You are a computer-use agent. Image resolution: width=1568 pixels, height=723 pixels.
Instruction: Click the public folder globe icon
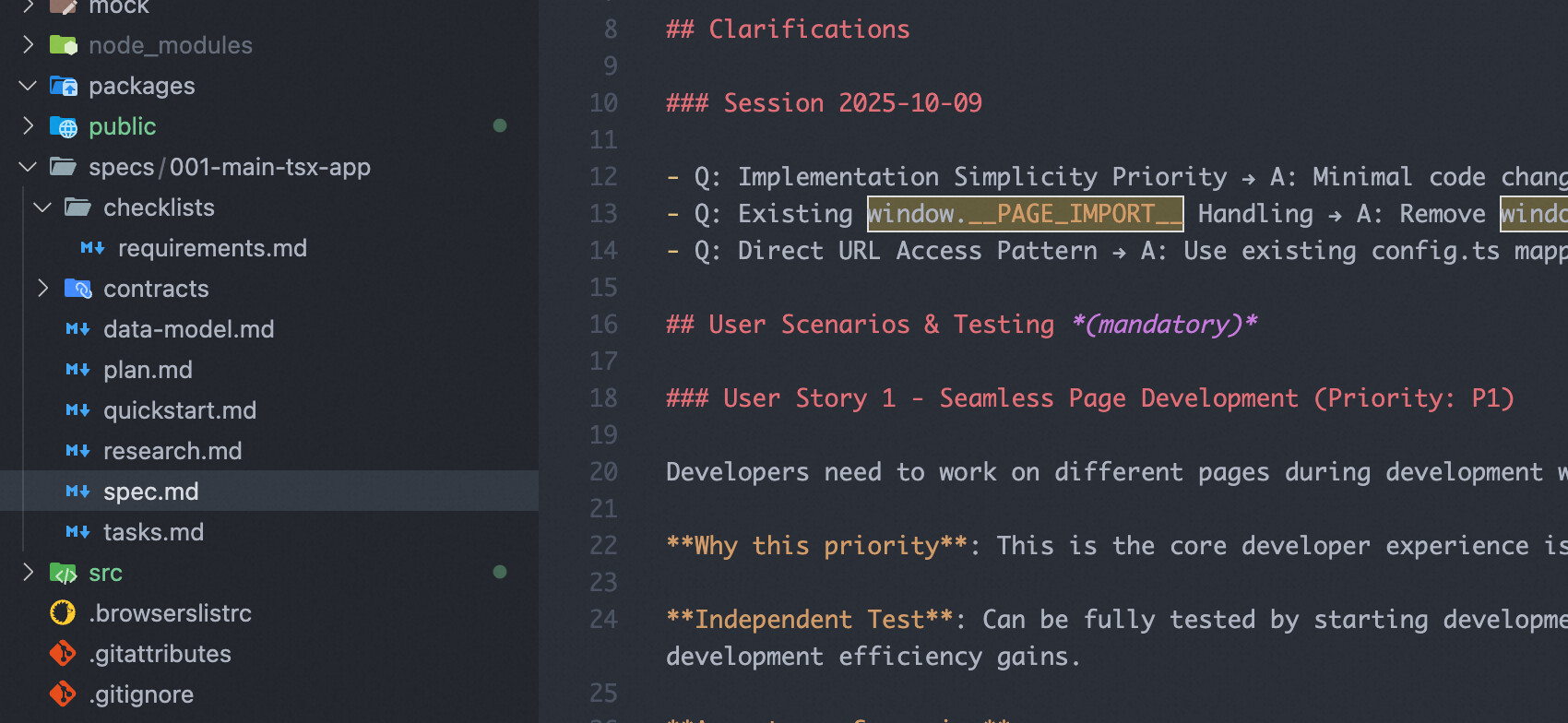(x=63, y=126)
